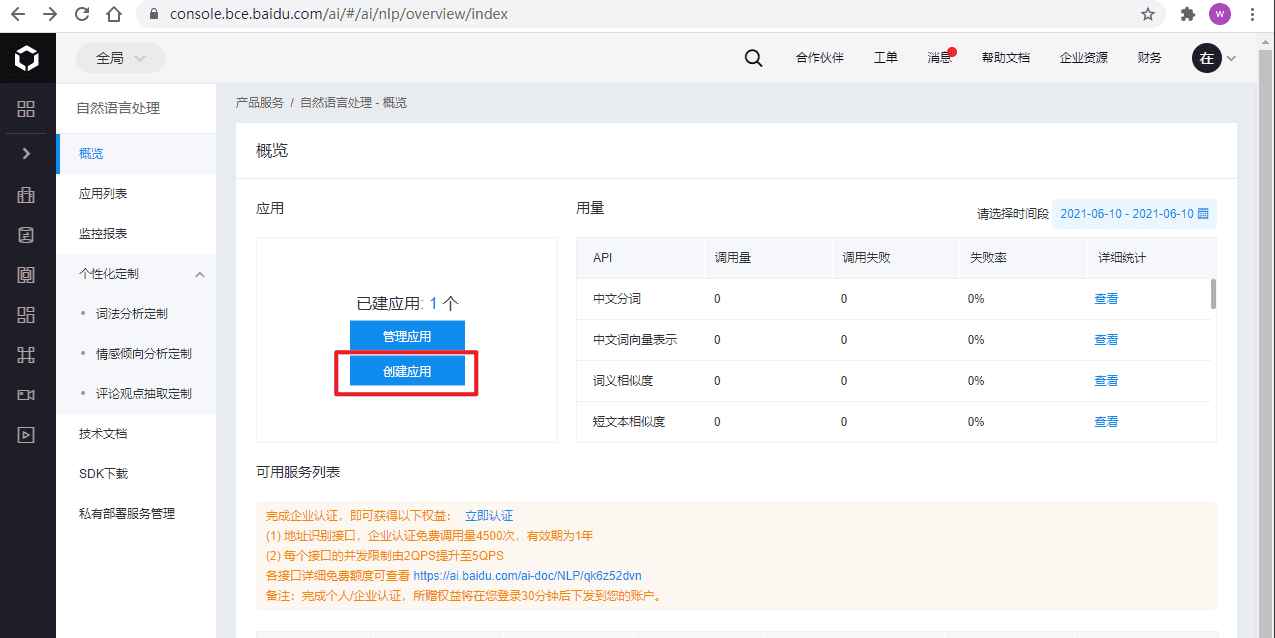Open 消息 notifications
Screen dimensions: 1275x638
point(941,58)
